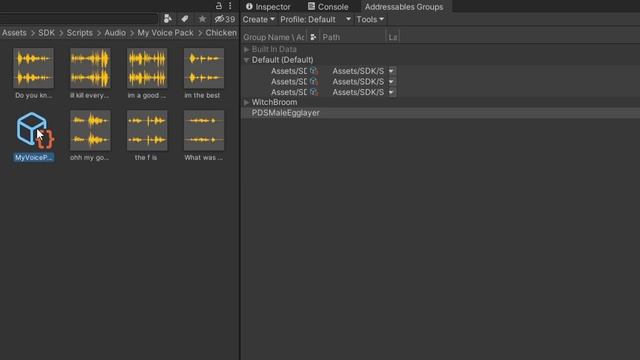Select the first Assets/SD addressable entry
This screenshot has height=360, width=640.
point(289,71)
